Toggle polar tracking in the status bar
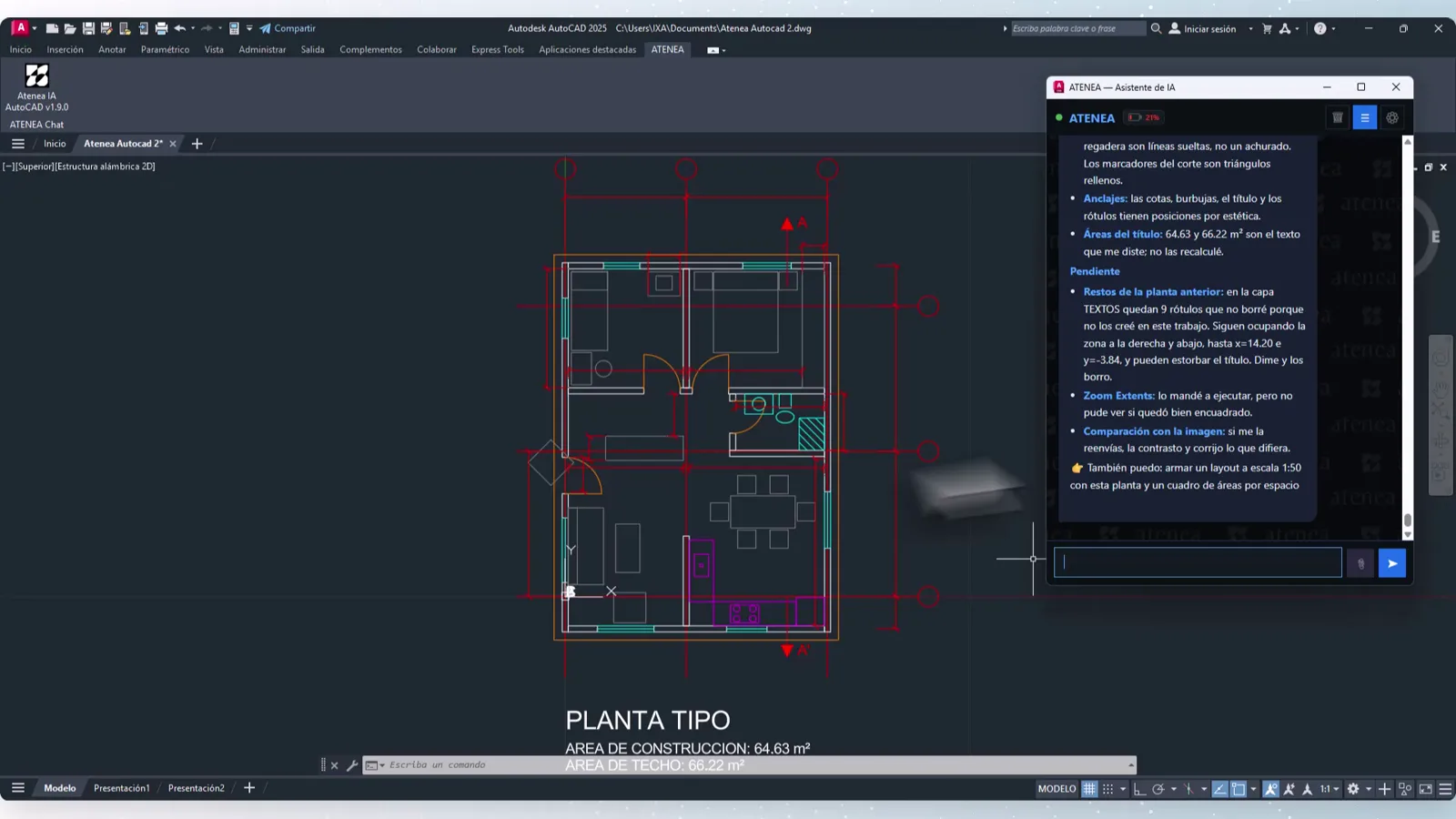This screenshot has height=819, width=1456. [1158, 789]
